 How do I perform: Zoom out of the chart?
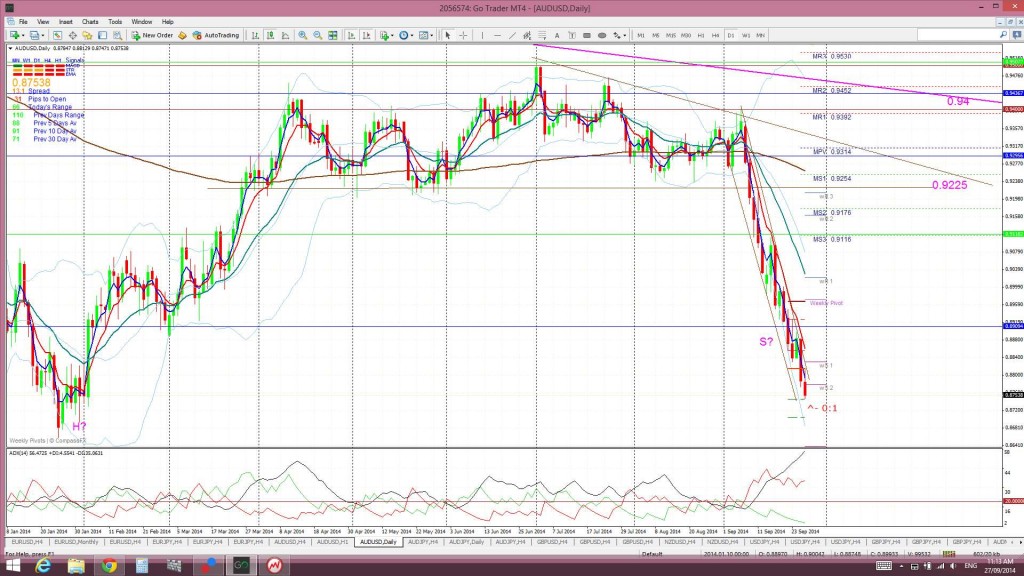pyautogui.click(x=317, y=35)
